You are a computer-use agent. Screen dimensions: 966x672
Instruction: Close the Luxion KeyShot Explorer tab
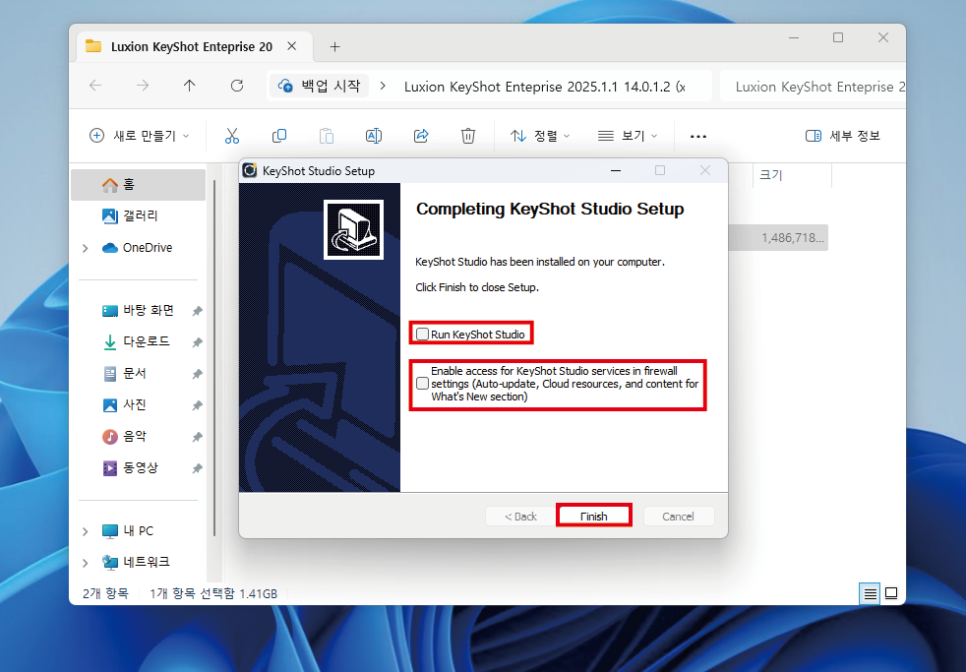[292, 46]
